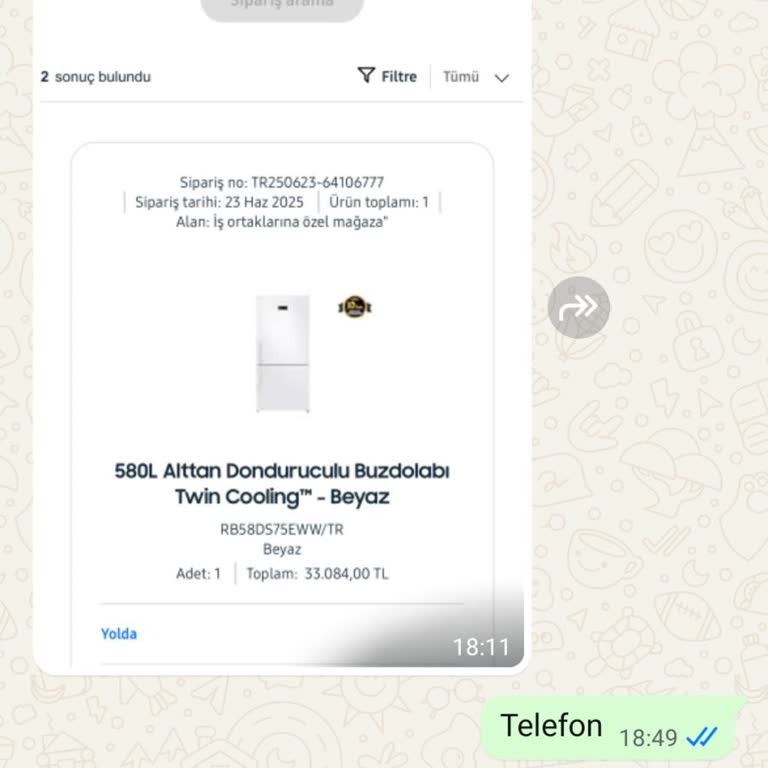The width and height of the screenshot is (768, 768).
Task: Click the Filtre funnel icon
Action: click(366, 75)
